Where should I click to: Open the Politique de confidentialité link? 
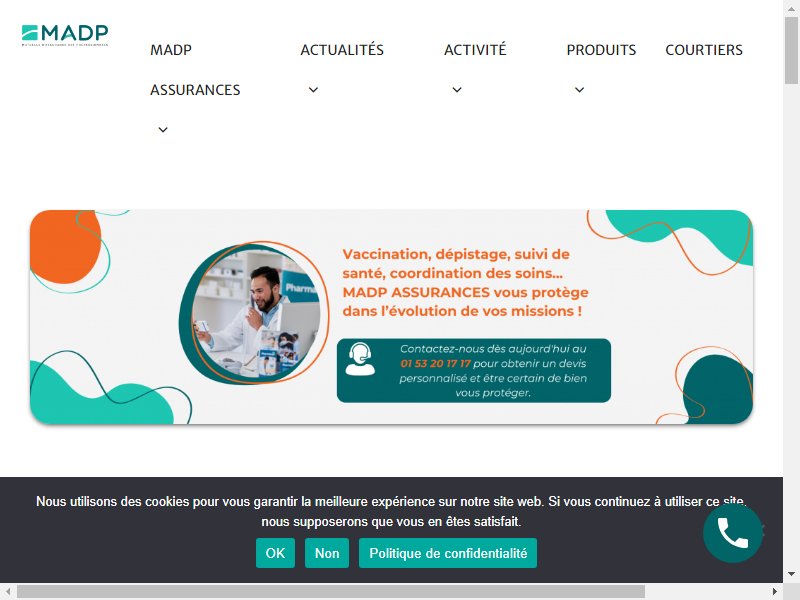click(x=448, y=553)
